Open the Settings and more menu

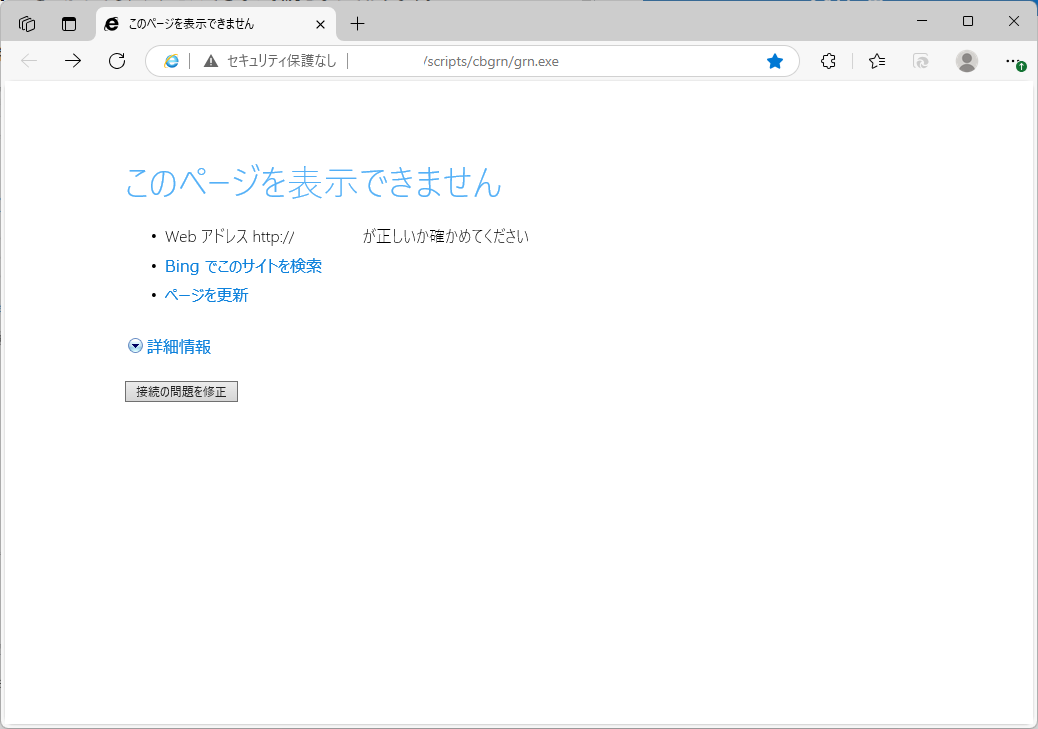1014,61
